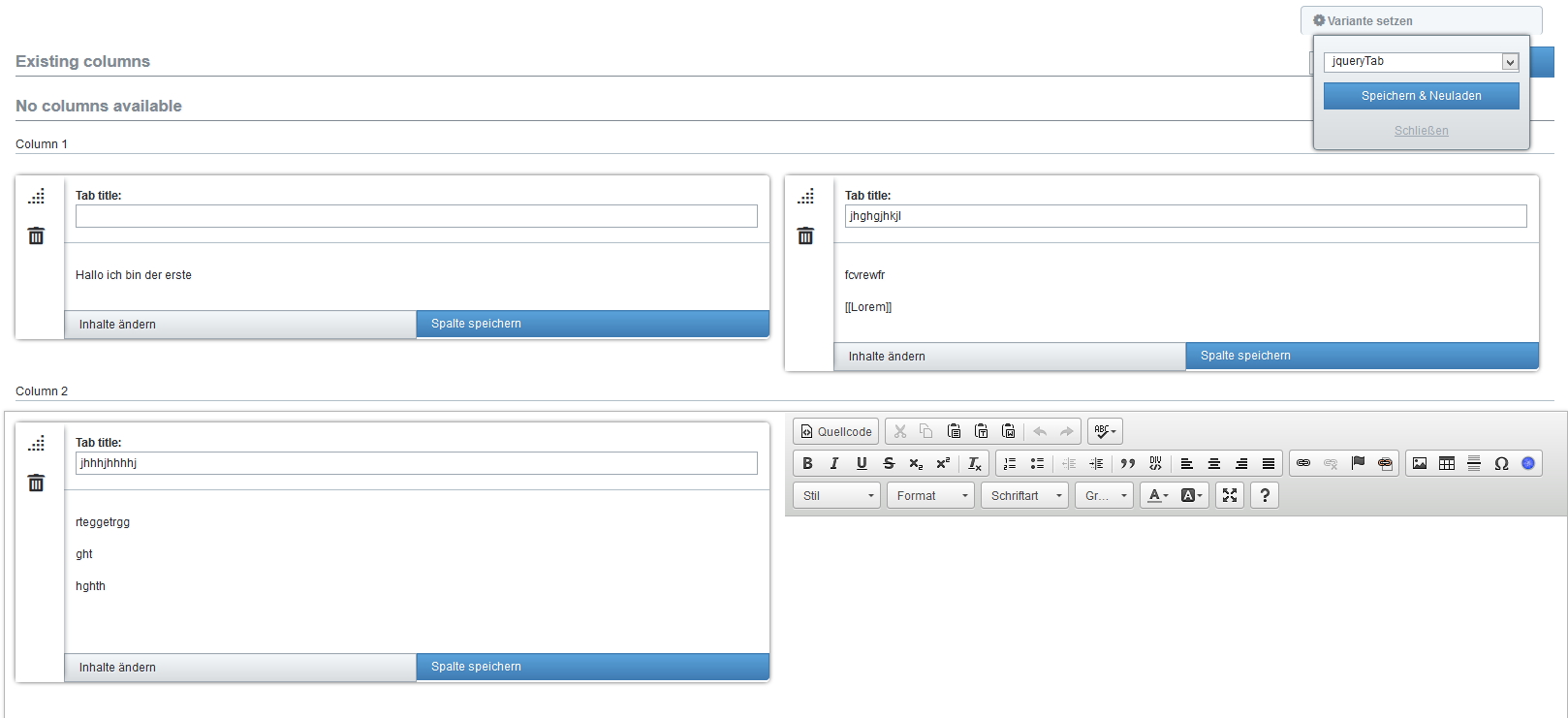Screen dimensions: 1568x718
Task: Delete the jhghgjhkjl tab column
Action: (805, 236)
